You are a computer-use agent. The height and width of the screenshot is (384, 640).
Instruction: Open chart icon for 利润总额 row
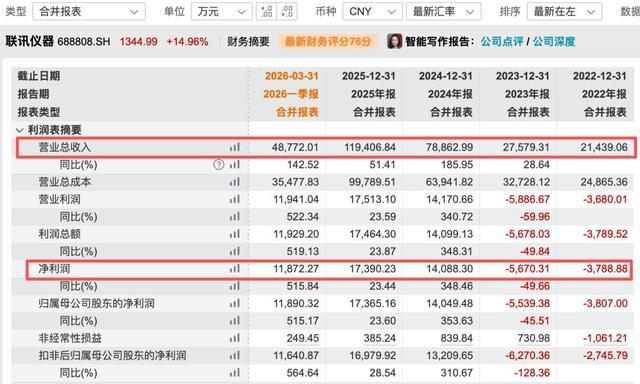point(235,234)
